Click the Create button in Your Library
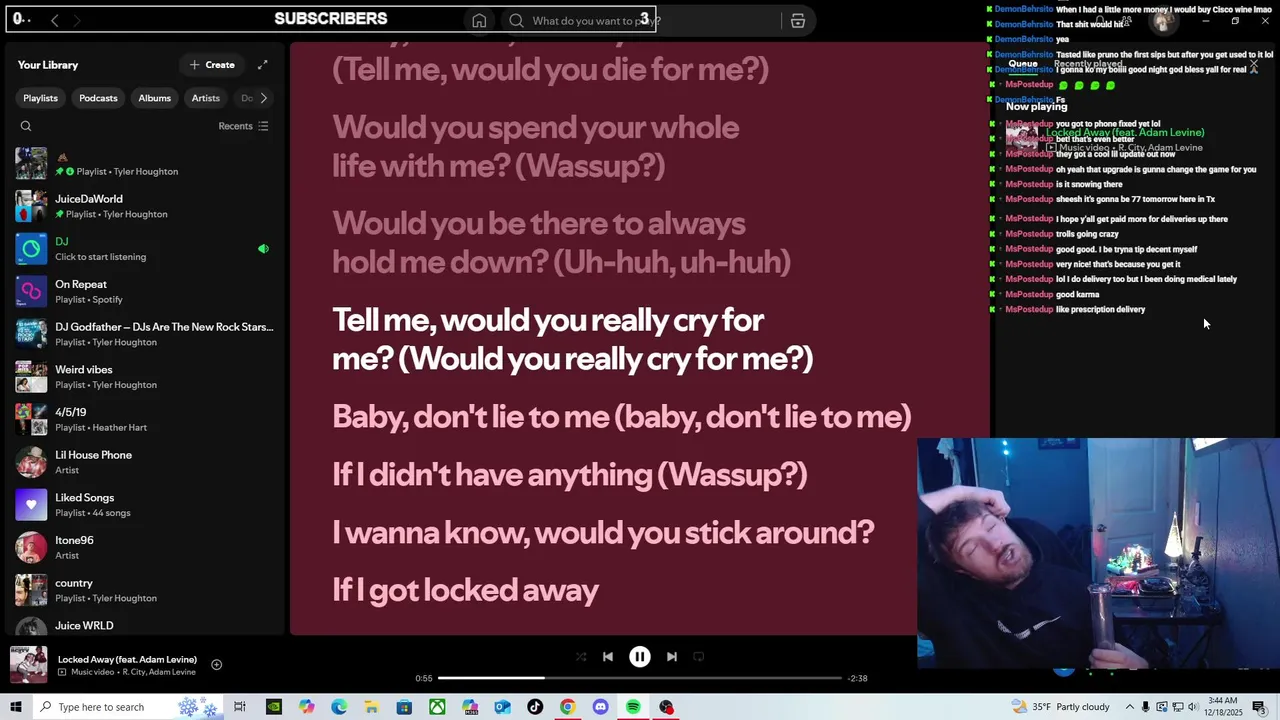 212,65
